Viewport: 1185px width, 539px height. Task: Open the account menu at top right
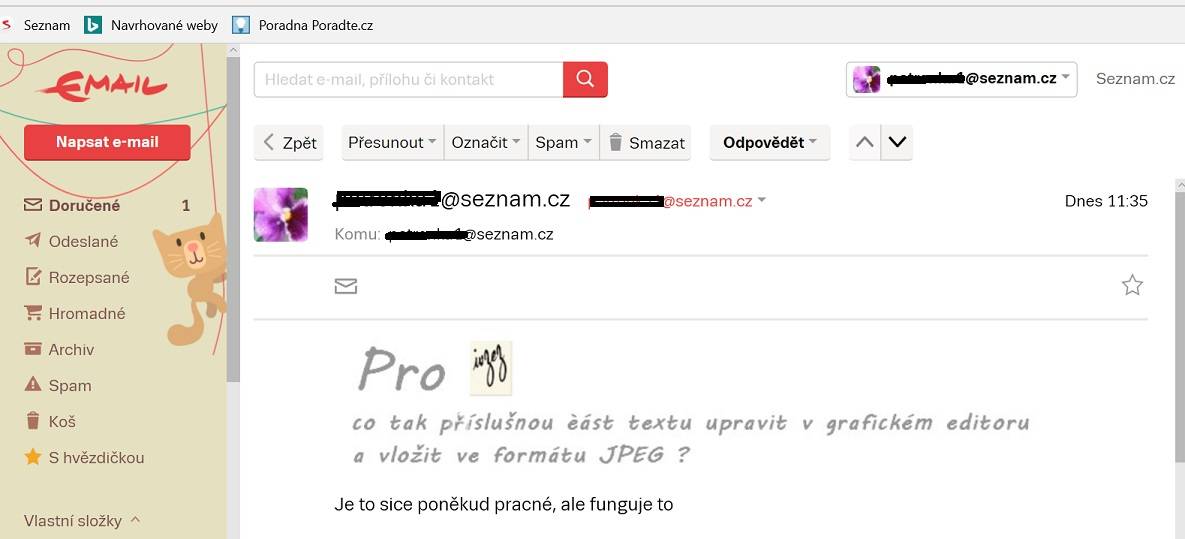pyautogui.click(x=961, y=79)
